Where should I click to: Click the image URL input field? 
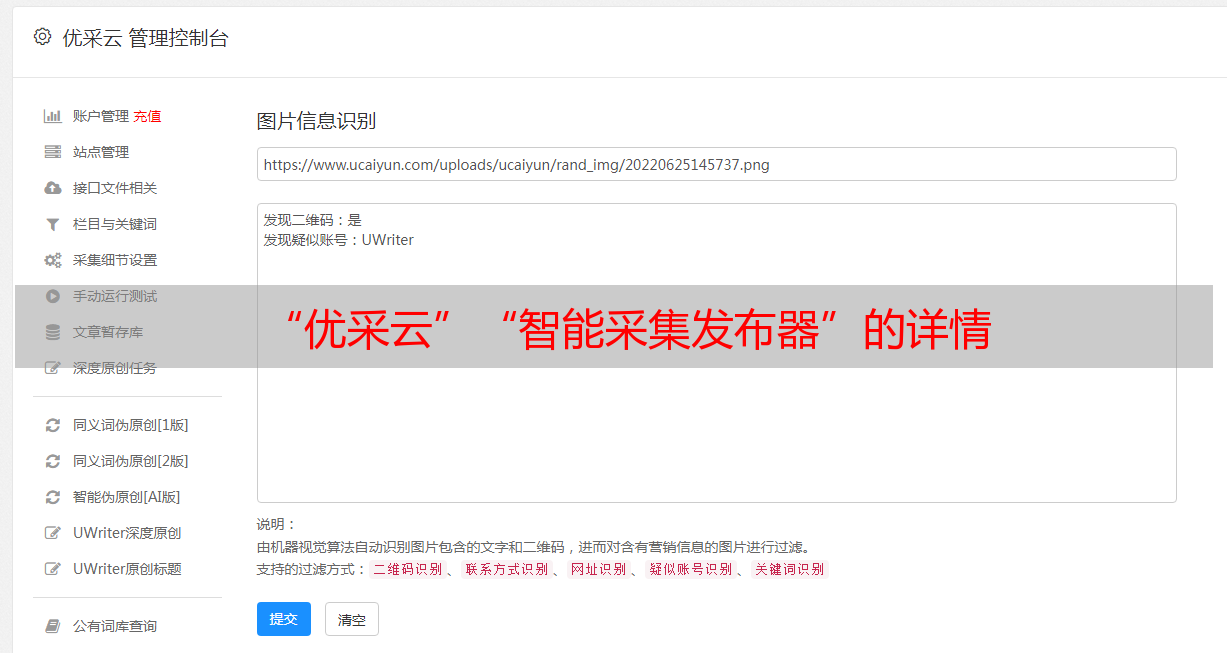pos(716,164)
